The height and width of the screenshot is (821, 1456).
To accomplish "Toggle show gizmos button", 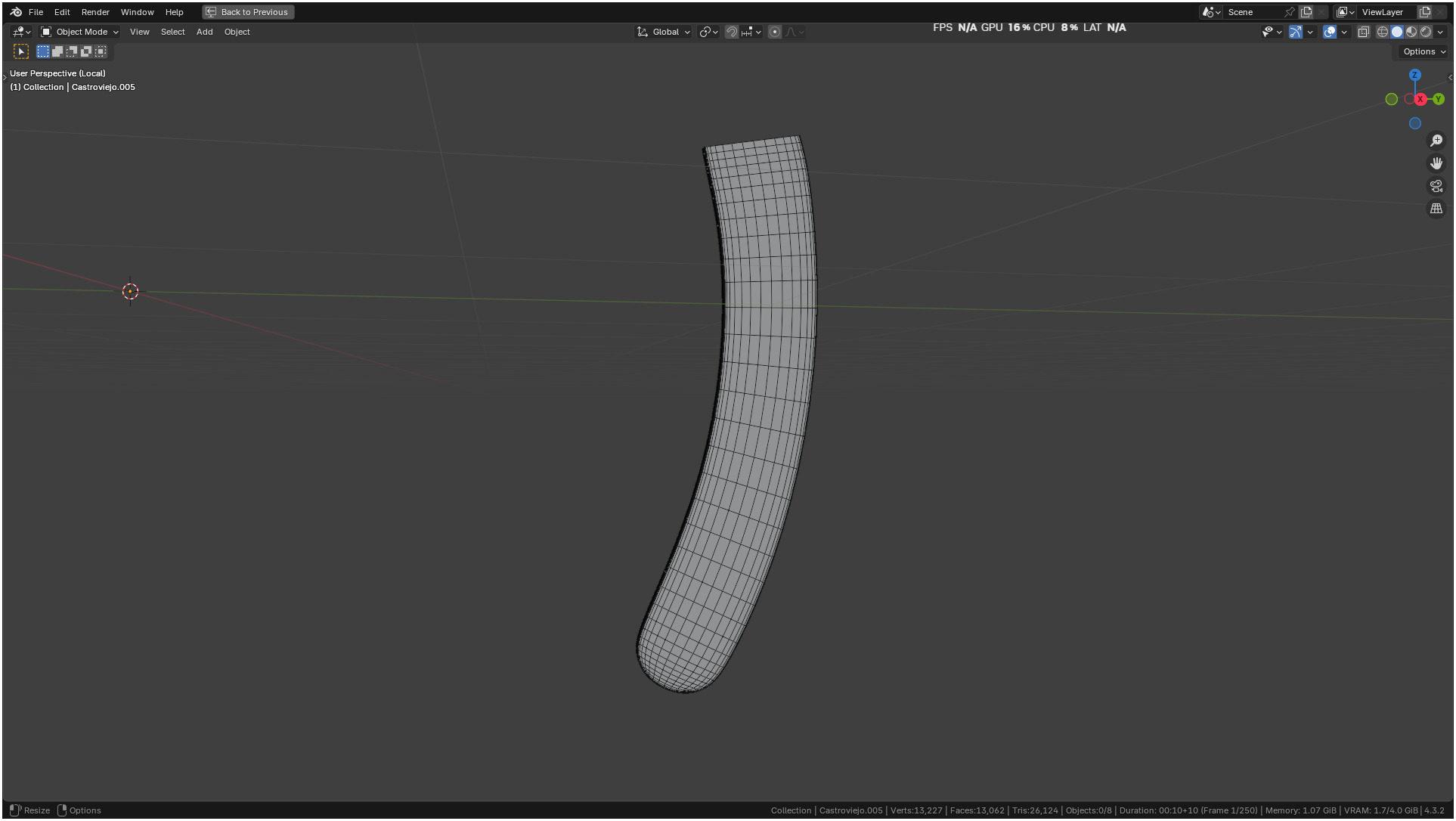I will (1296, 32).
